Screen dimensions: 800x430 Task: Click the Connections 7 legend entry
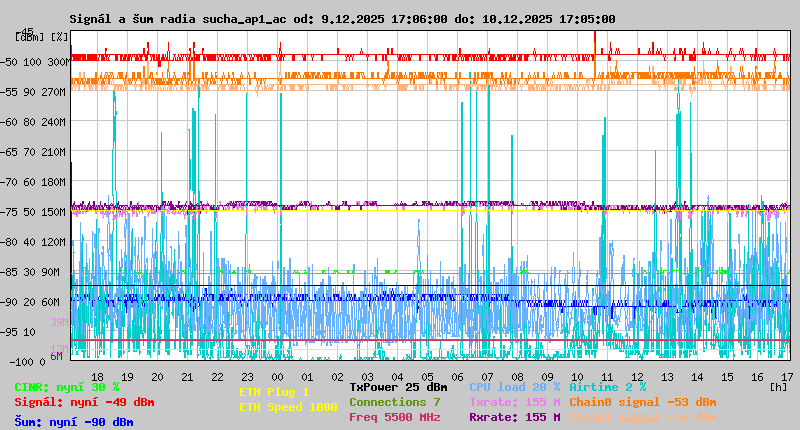click(394, 402)
